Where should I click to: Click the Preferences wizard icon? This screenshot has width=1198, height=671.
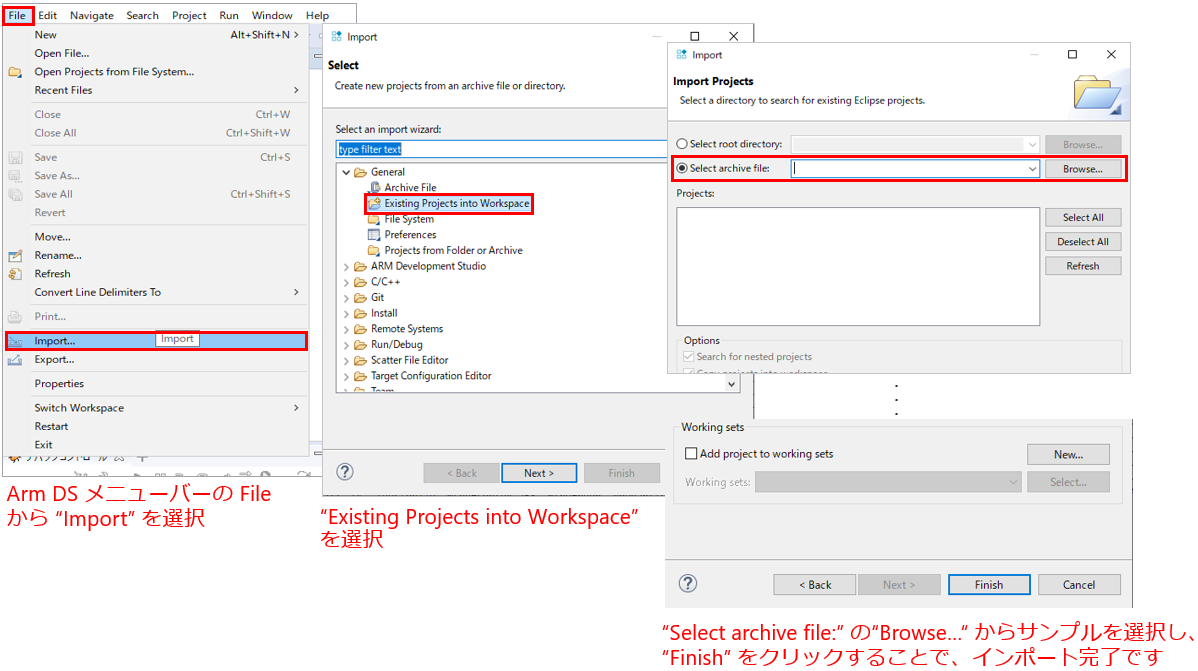[375, 235]
